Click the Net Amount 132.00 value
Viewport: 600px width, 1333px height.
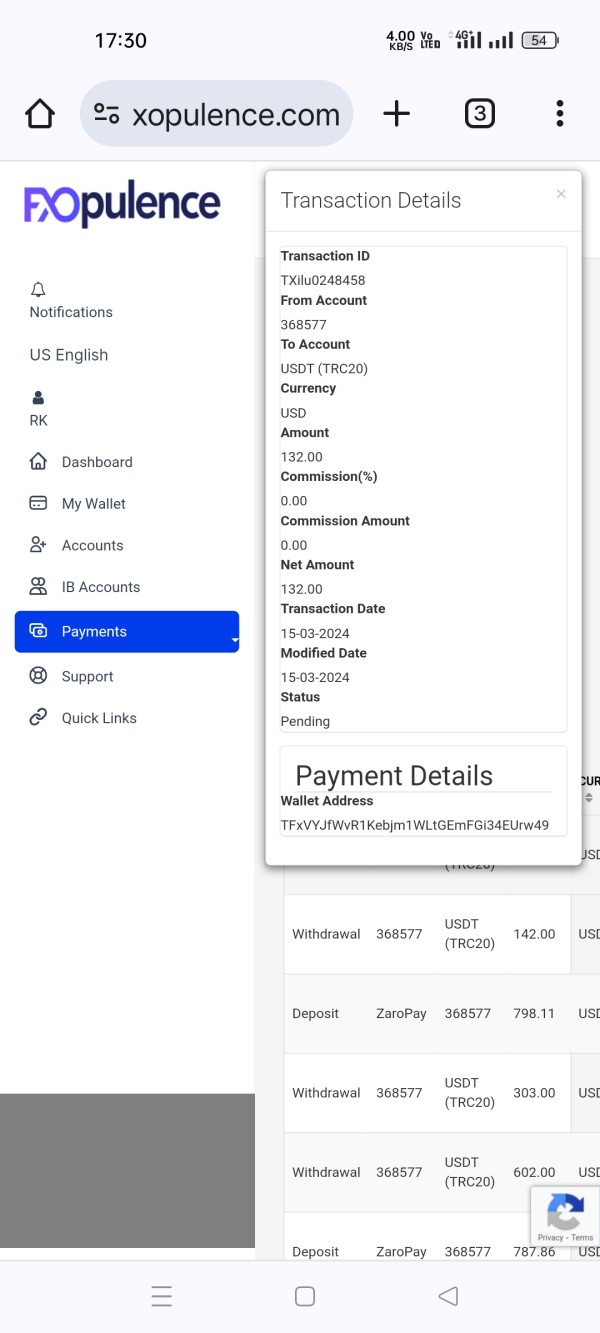302,589
